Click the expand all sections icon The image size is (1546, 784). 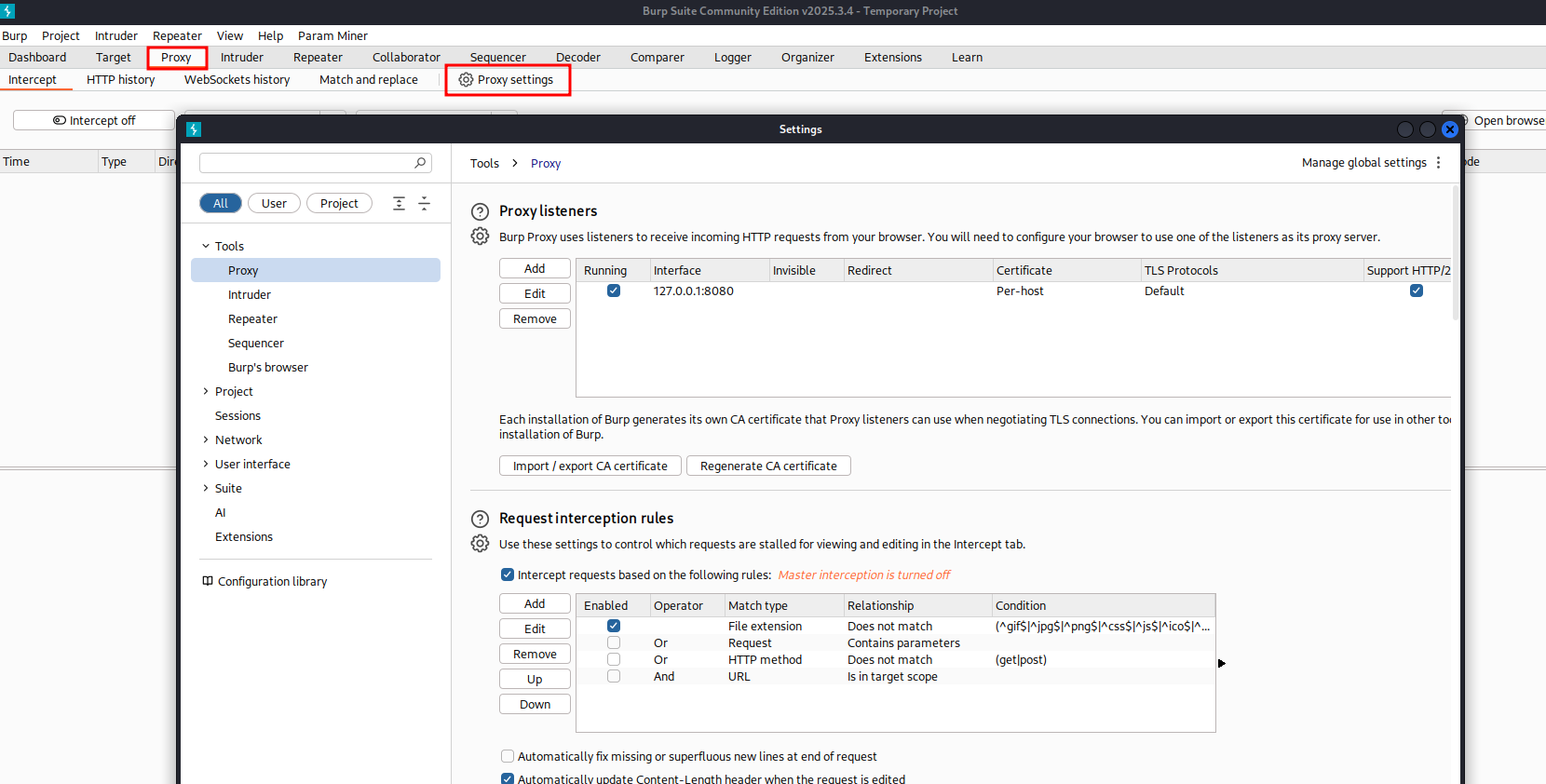click(399, 203)
